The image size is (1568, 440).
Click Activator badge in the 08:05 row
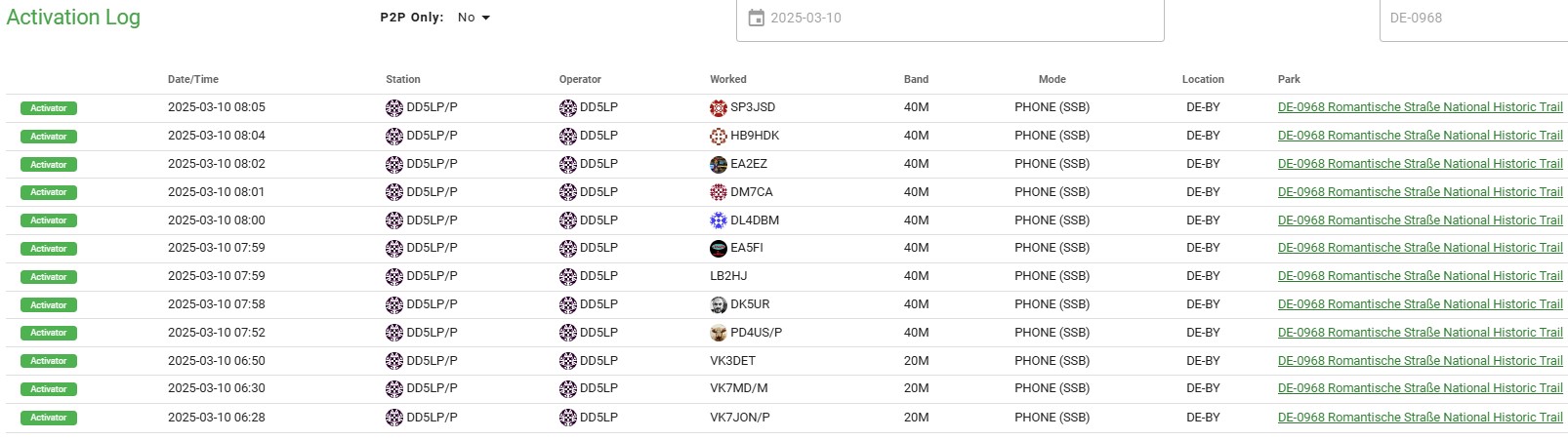pyautogui.click(x=49, y=108)
